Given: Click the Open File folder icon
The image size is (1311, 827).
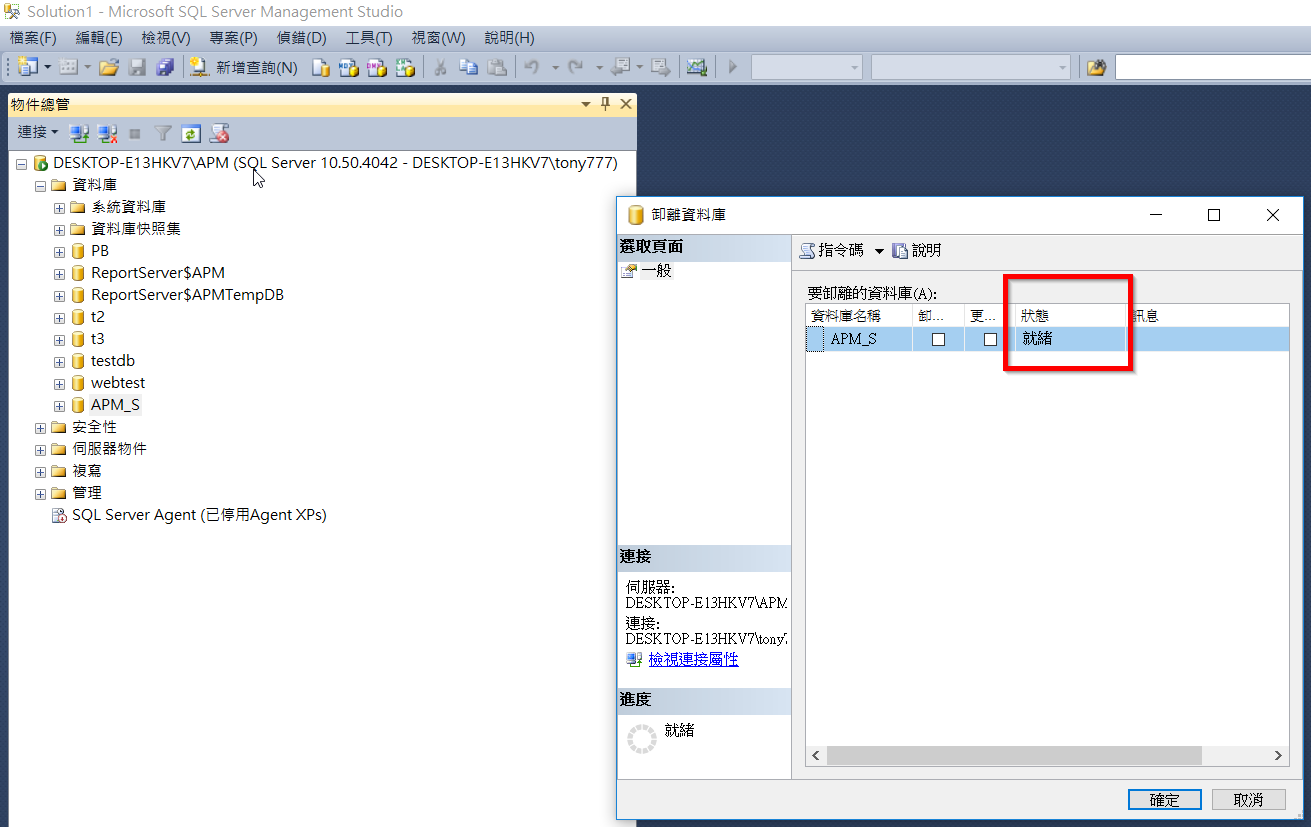Looking at the screenshot, I should click(x=109, y=67).
